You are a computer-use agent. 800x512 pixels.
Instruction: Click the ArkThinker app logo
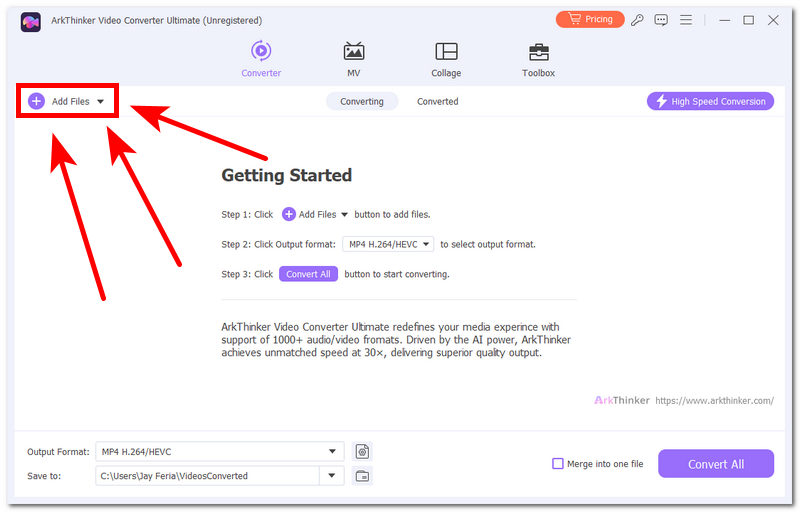(x=31, y=21)
